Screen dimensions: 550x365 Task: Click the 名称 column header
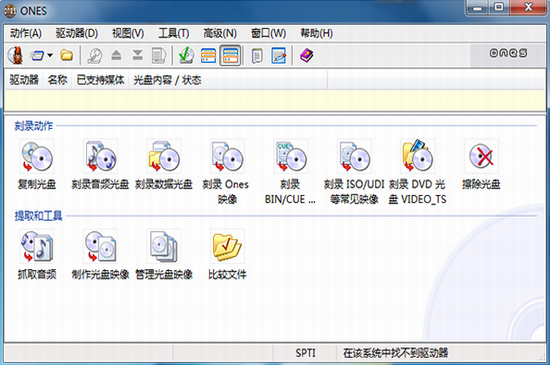[58, 80]
